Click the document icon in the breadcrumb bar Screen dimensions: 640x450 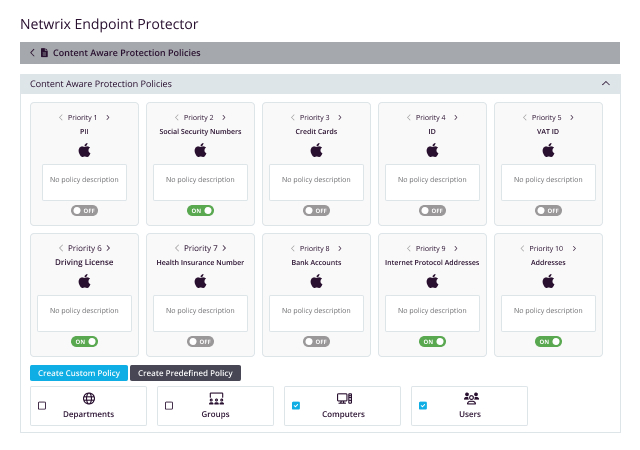tap(44, 53)
